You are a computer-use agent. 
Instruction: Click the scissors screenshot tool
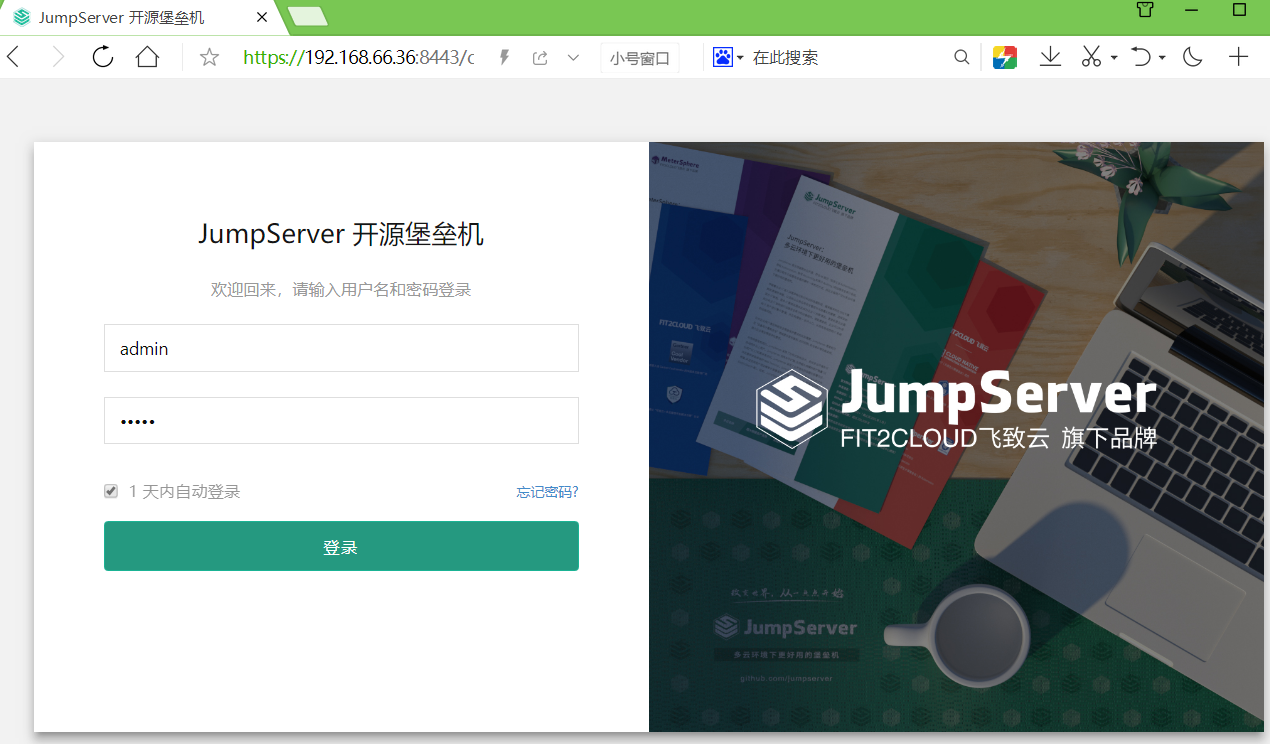1091,58
